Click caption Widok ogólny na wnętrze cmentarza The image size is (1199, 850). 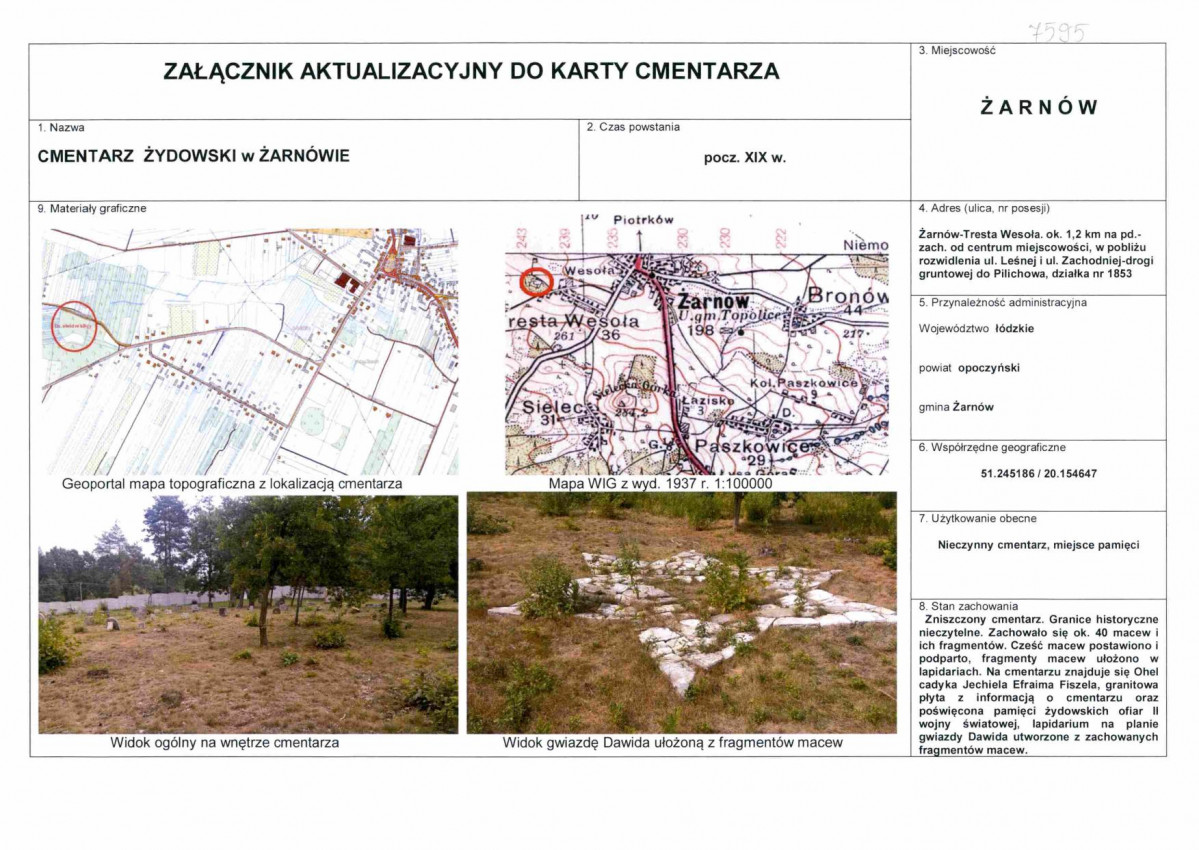224,742
